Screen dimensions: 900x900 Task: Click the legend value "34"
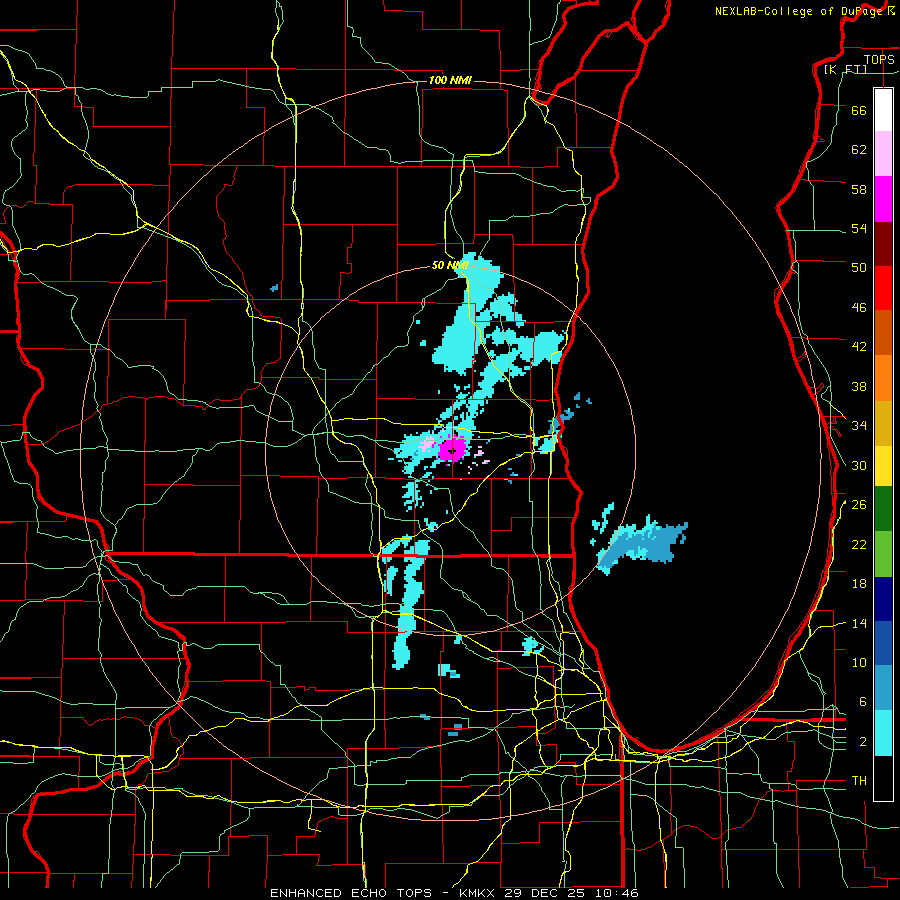tap(859, 425)
